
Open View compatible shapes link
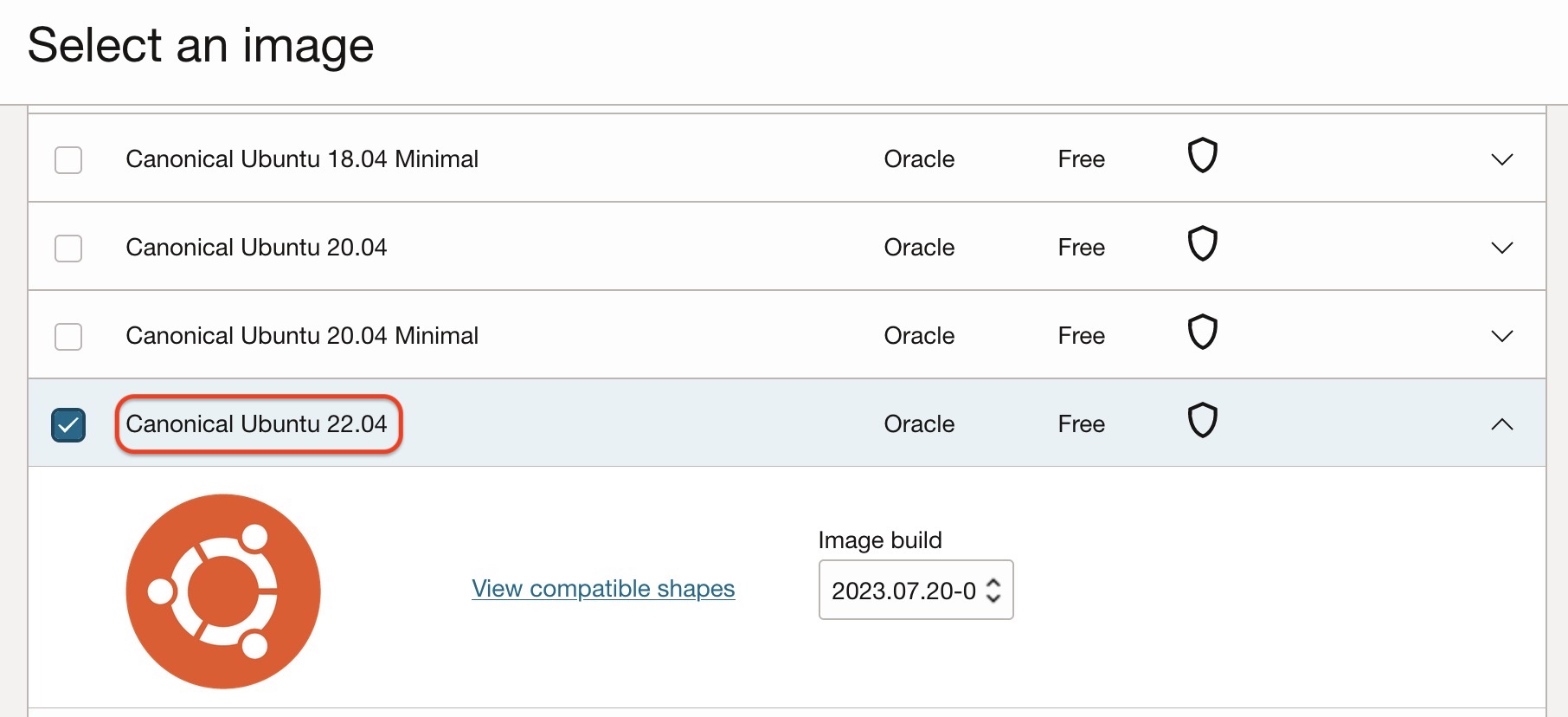pos(603,589)
